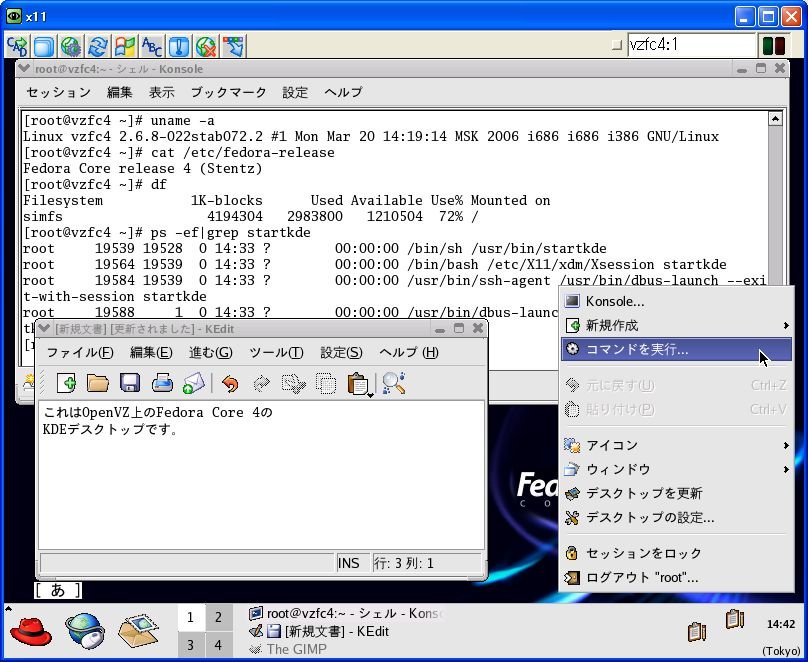The height and width of the screenshot is (662, 808).
Task: Open VNC connection options globe-gear icon
Action: (x=71, y=46)
